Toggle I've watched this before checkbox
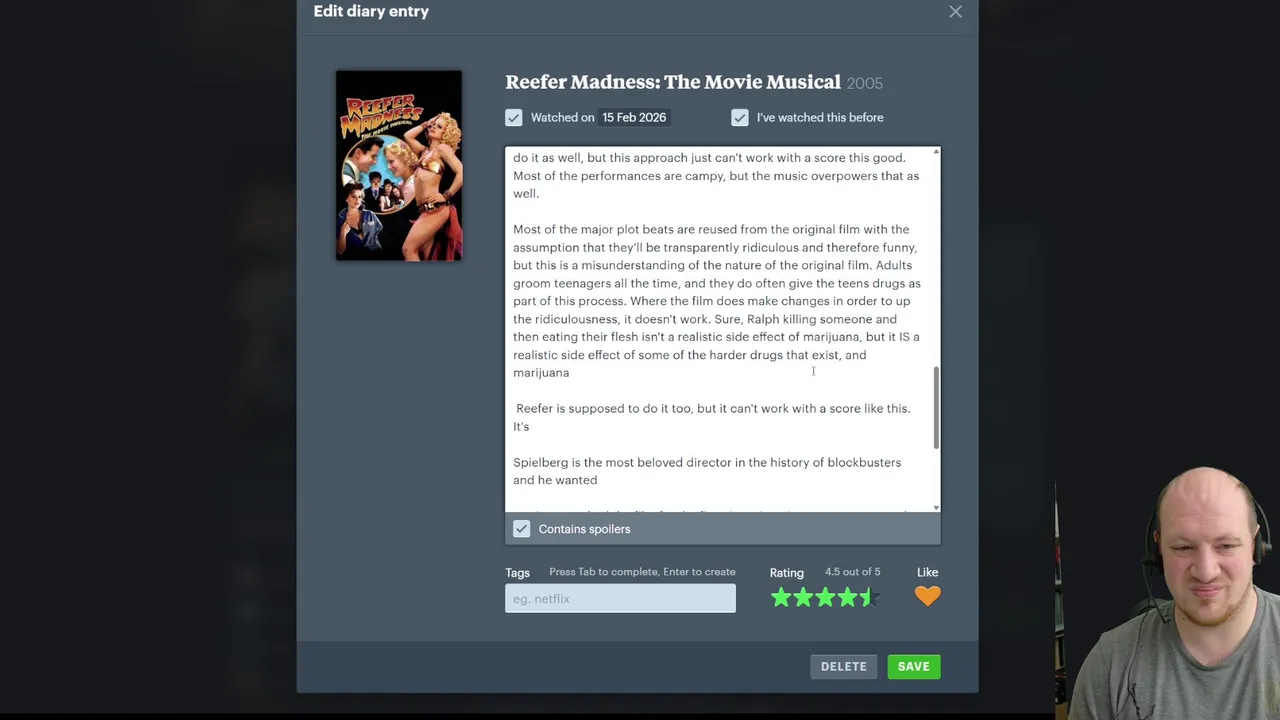 (739, 118)
